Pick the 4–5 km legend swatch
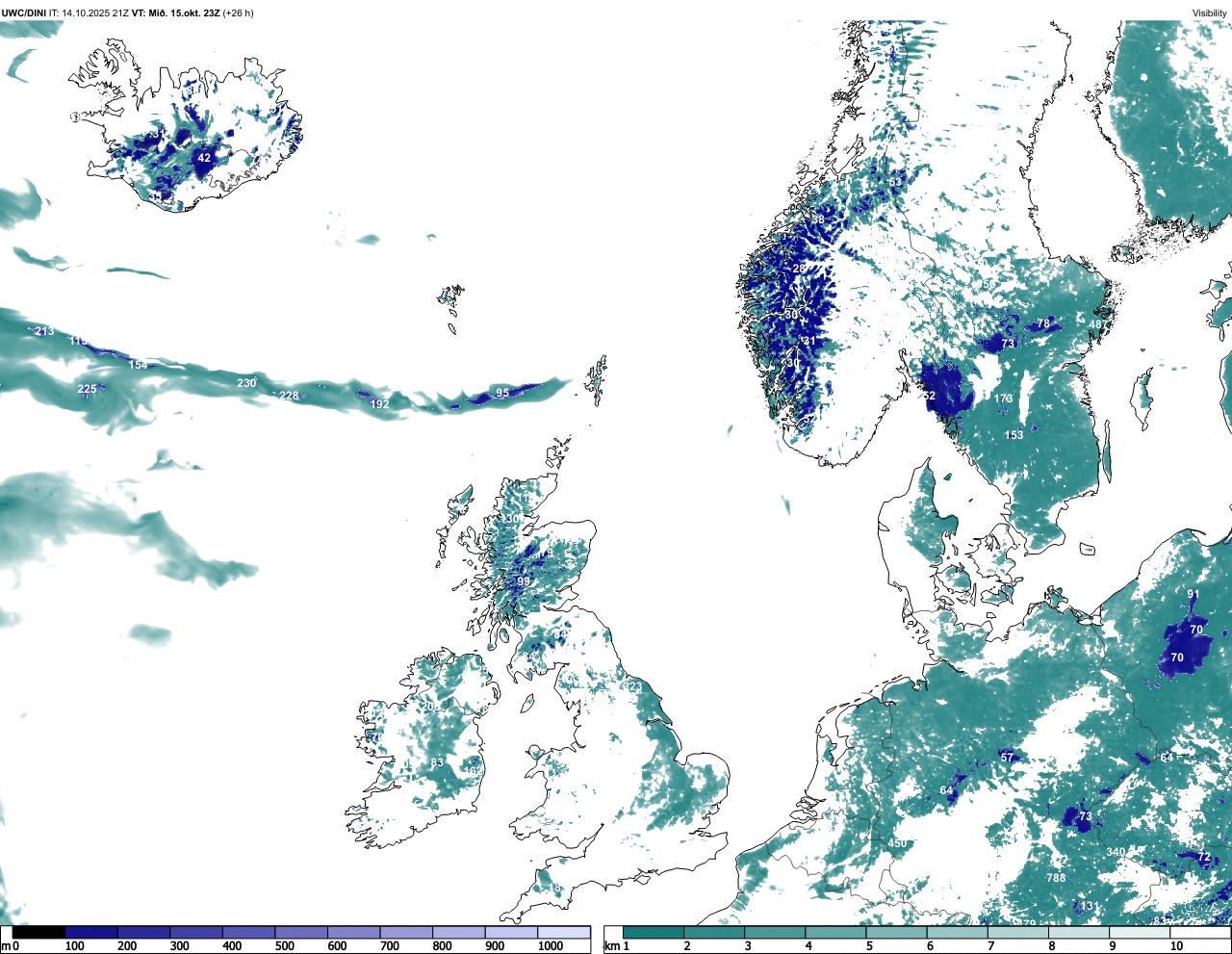This screenshot has width=1232, height=954. [x=835, y=933]
